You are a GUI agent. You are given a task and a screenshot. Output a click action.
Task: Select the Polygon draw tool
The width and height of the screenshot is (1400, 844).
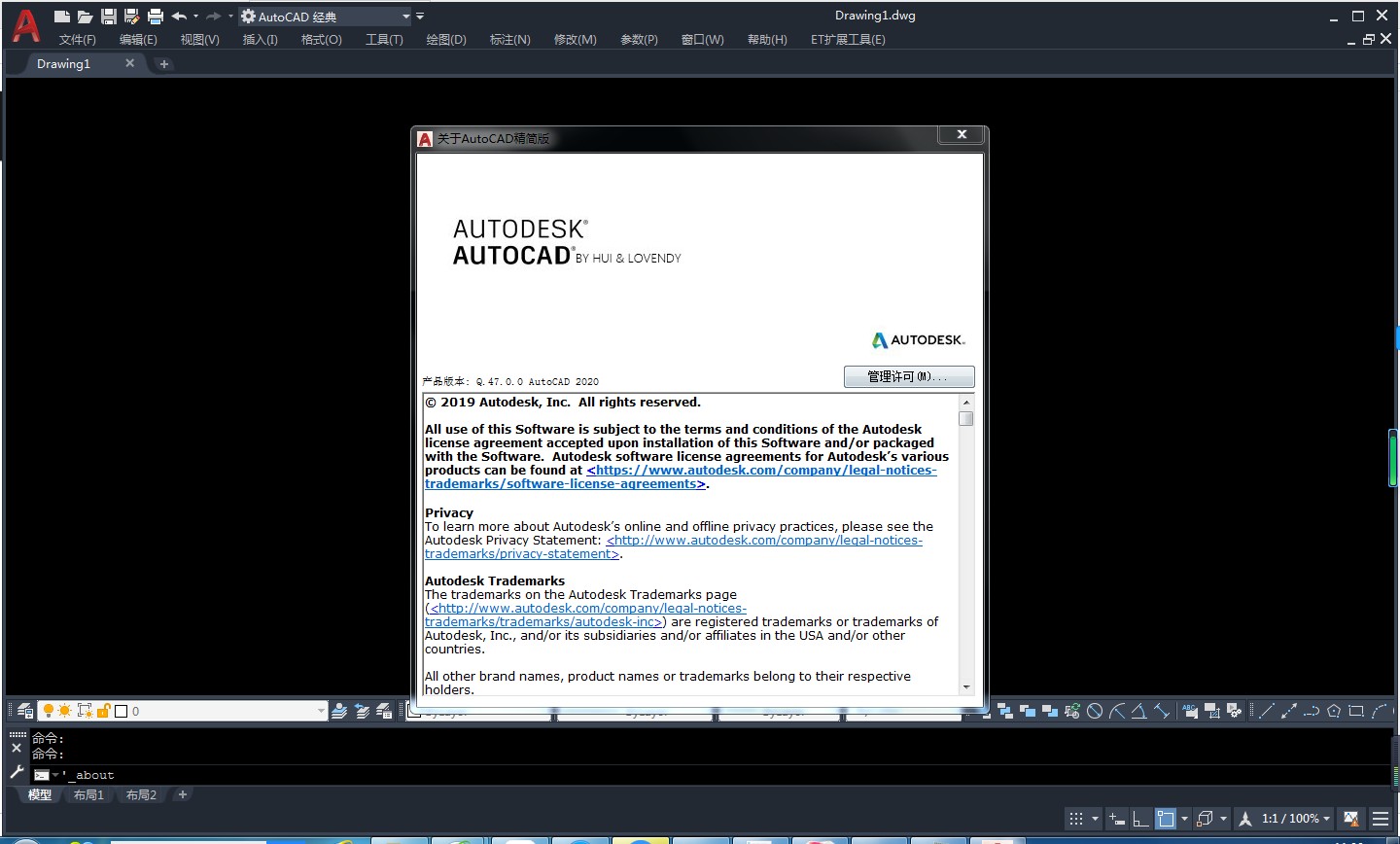[1334, 711]
